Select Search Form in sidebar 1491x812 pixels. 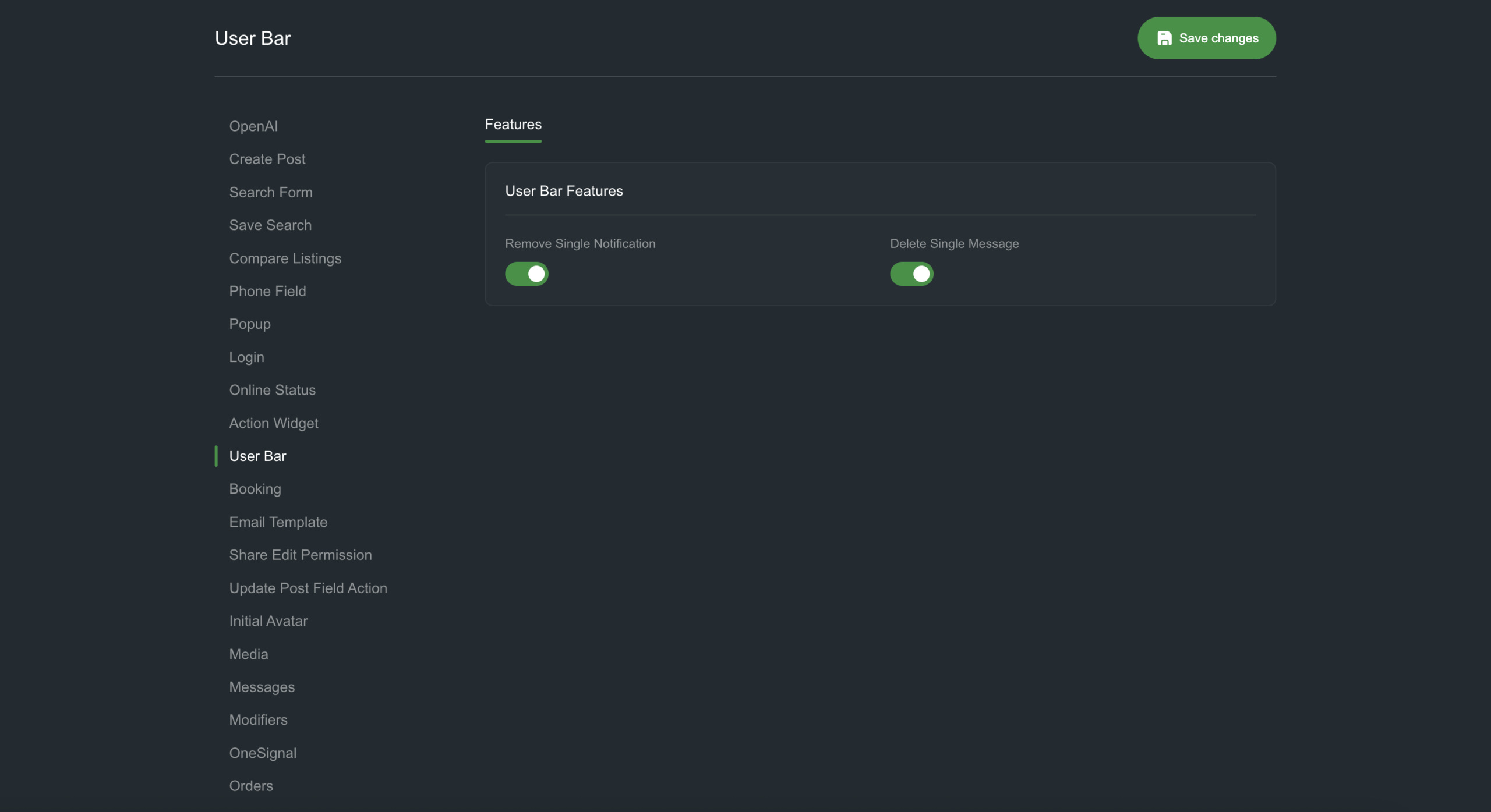click(x=271, y=192)
